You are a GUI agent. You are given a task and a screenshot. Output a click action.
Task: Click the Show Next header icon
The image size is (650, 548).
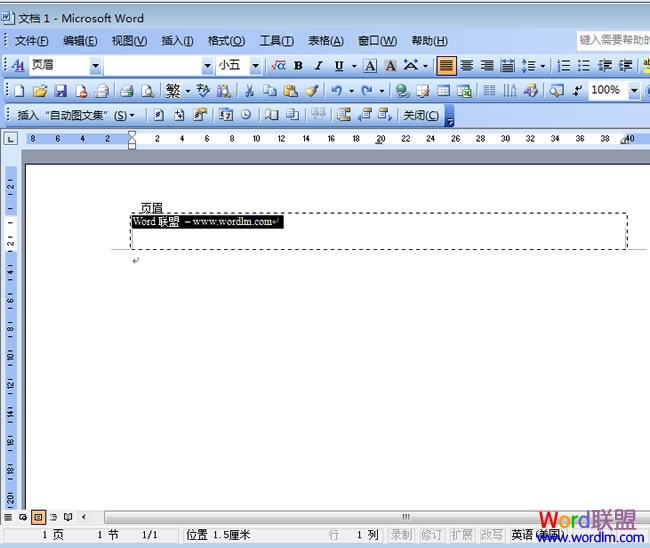click(x=385, y=115)
